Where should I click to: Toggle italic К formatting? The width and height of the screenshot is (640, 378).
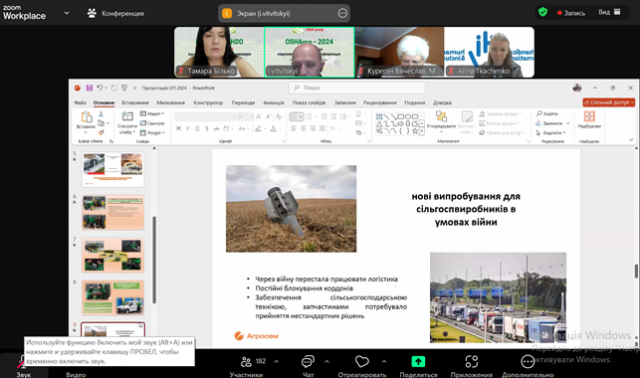tap(188, 129)
